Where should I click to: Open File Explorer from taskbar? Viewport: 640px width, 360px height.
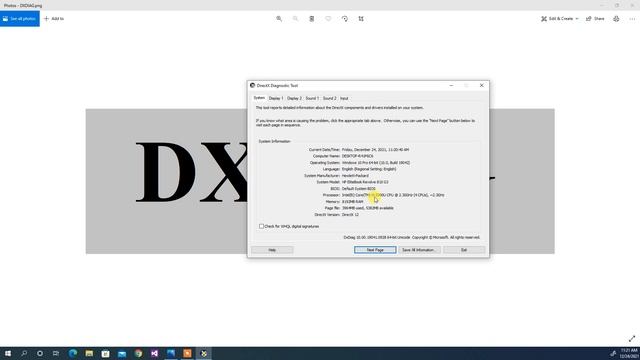(x=89, y=353)
